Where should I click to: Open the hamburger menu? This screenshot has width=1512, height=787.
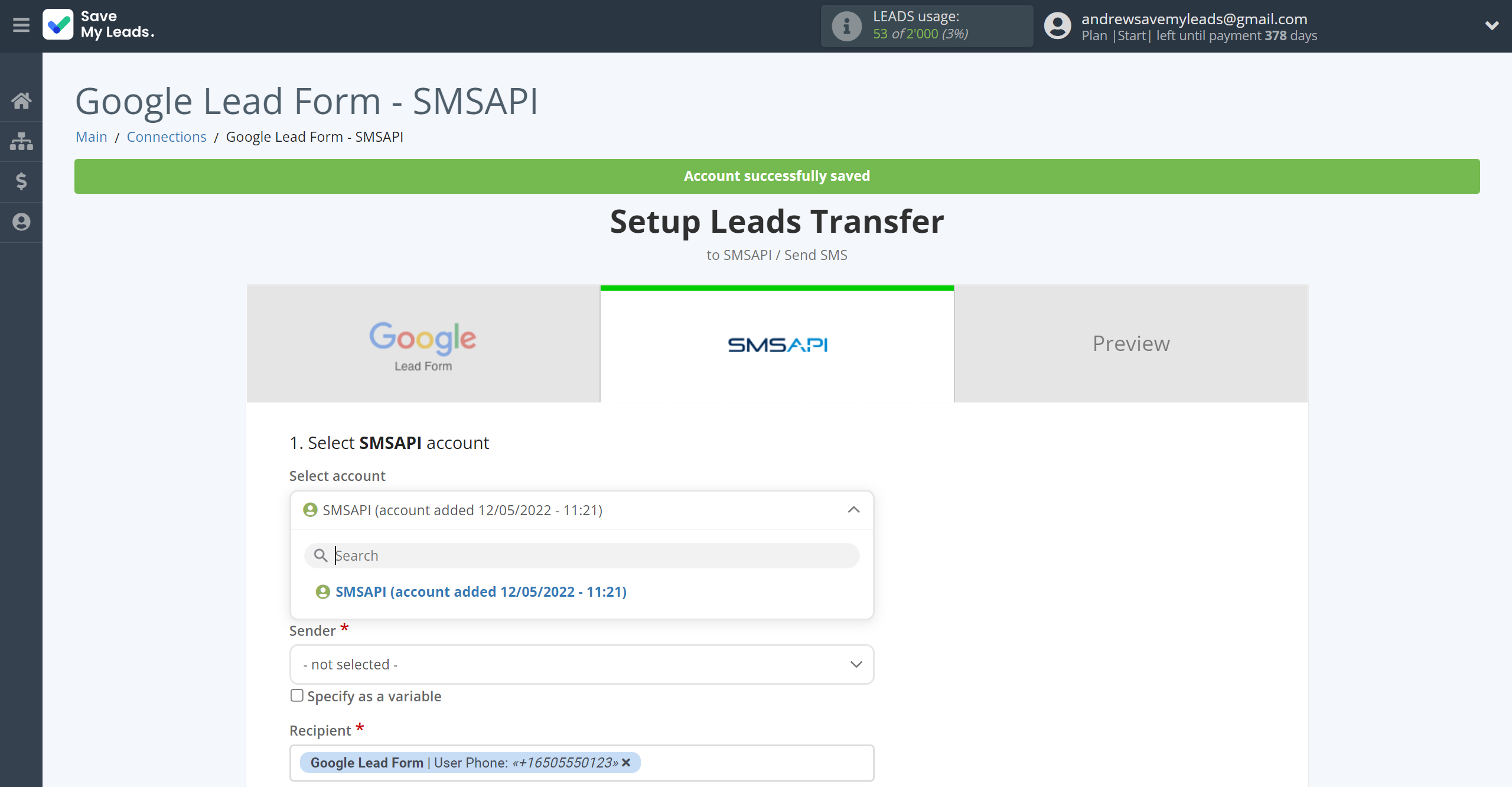click(21, 25)
